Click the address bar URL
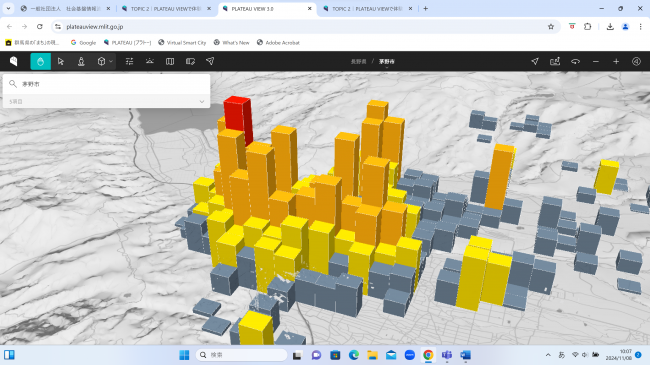This screenshot has height=365, width=650. pos(95,27)
